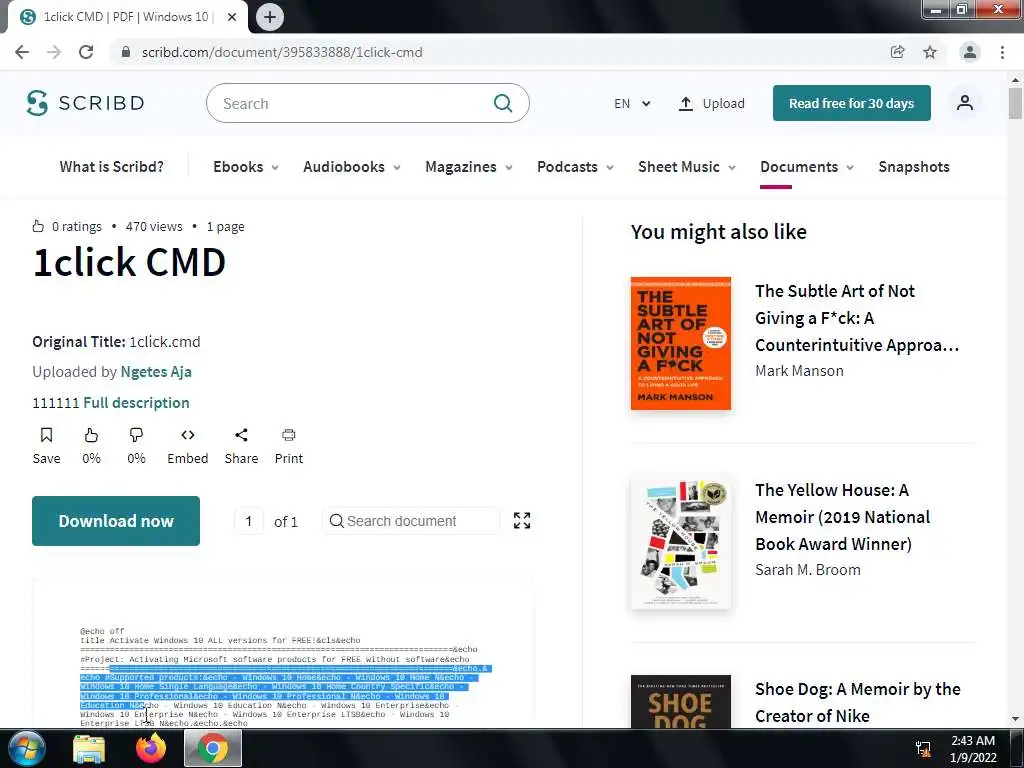Open What is Scribd? page
The height and width of the screenshot is (768, 1024).
click(112, 167)
